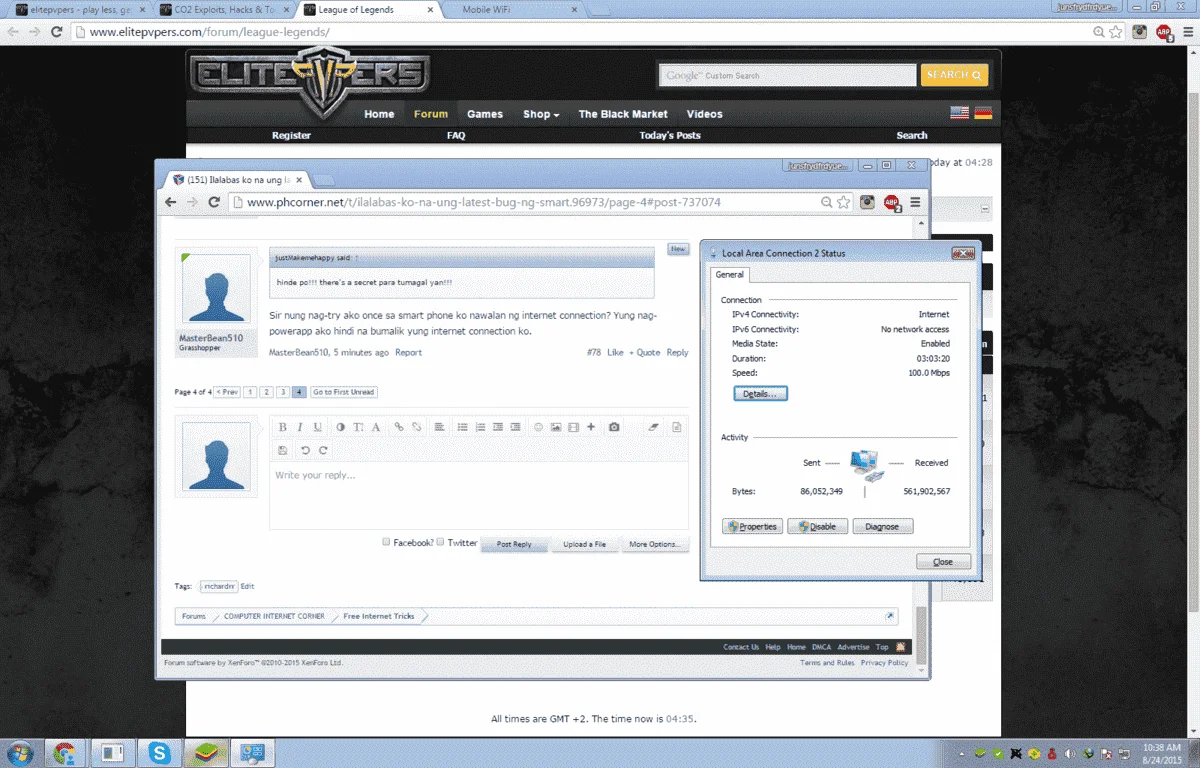This screenshot has height=768, width=1200.
Task: Undo last edit in reply editor
Action: pyautogui.click(x=305, y=450)
